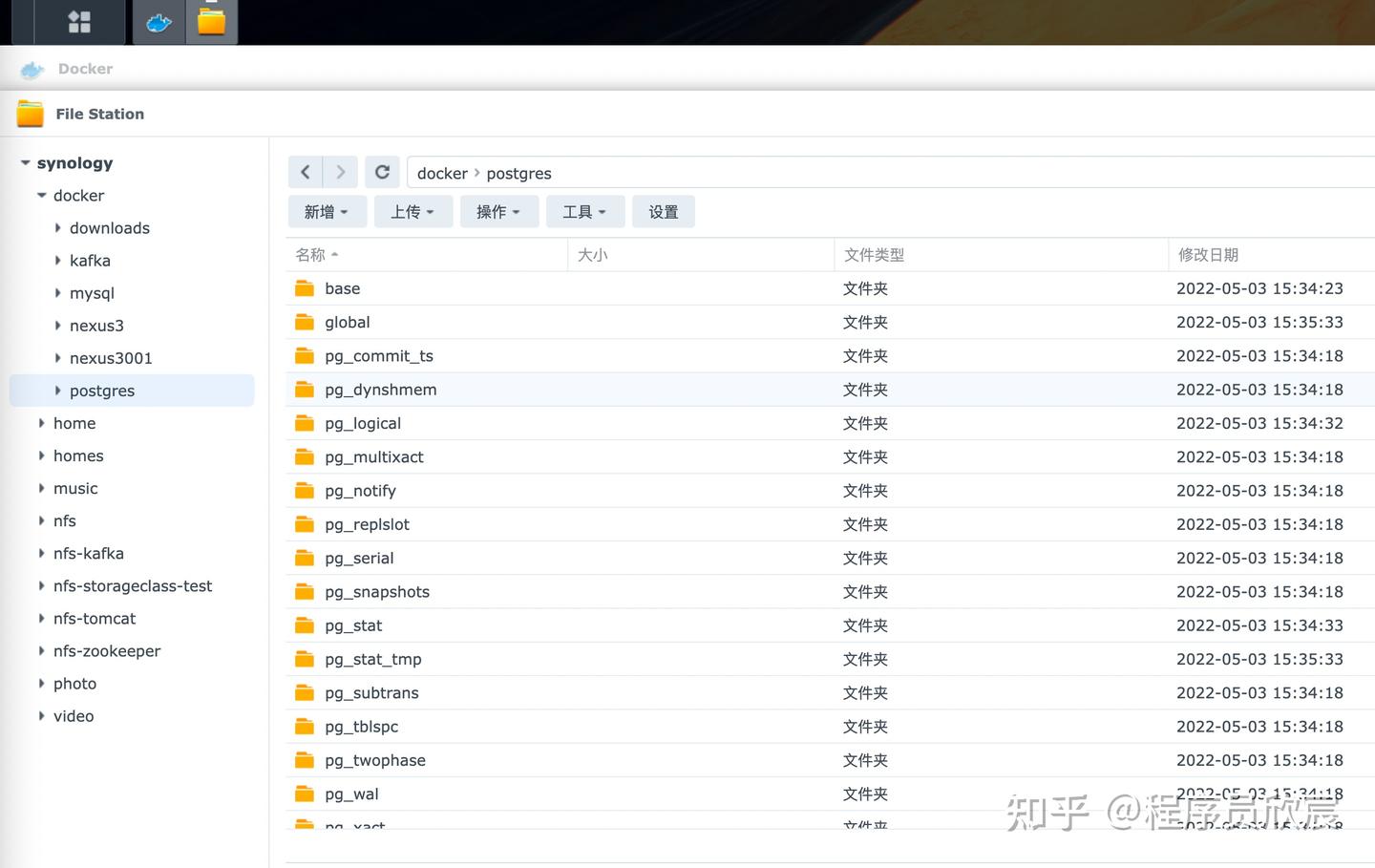Open the 上传 dropdown menu
Viewport: 1375px width, 868px height.
coord(412,211)
